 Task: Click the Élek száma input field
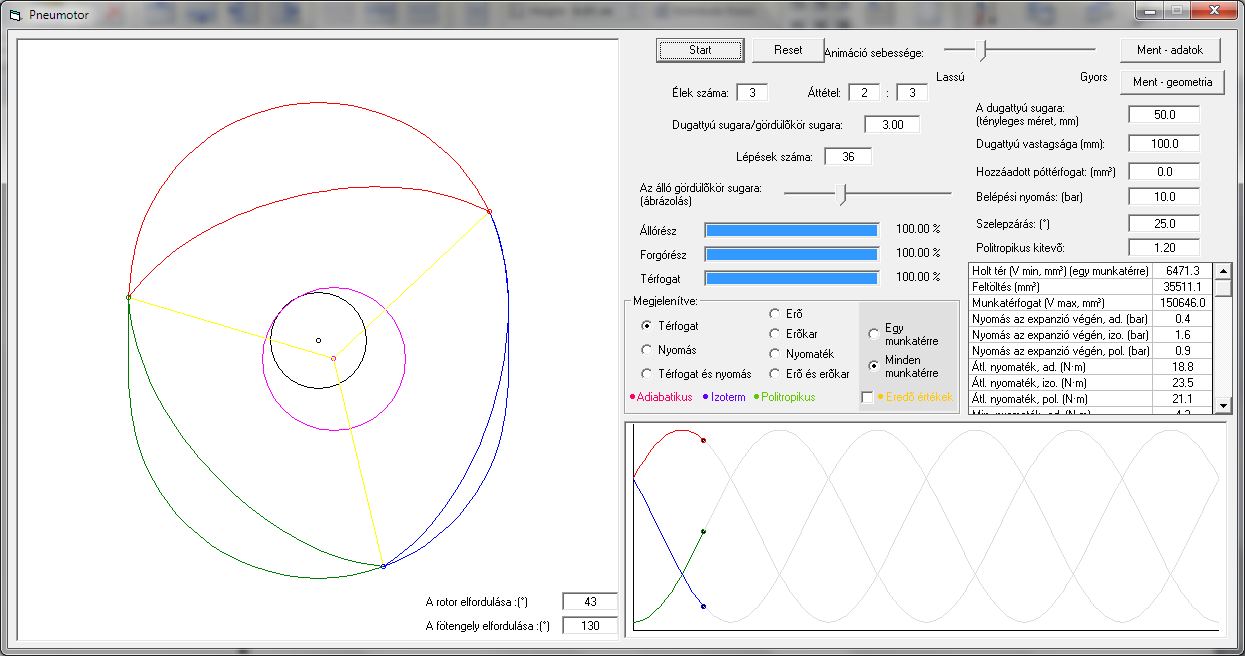752,93
